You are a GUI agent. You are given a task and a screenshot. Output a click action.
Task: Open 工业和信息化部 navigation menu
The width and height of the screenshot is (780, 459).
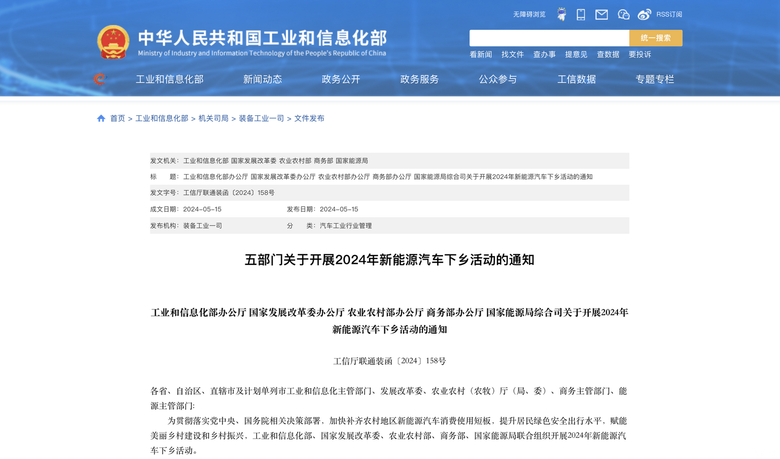tap(170, 79)
